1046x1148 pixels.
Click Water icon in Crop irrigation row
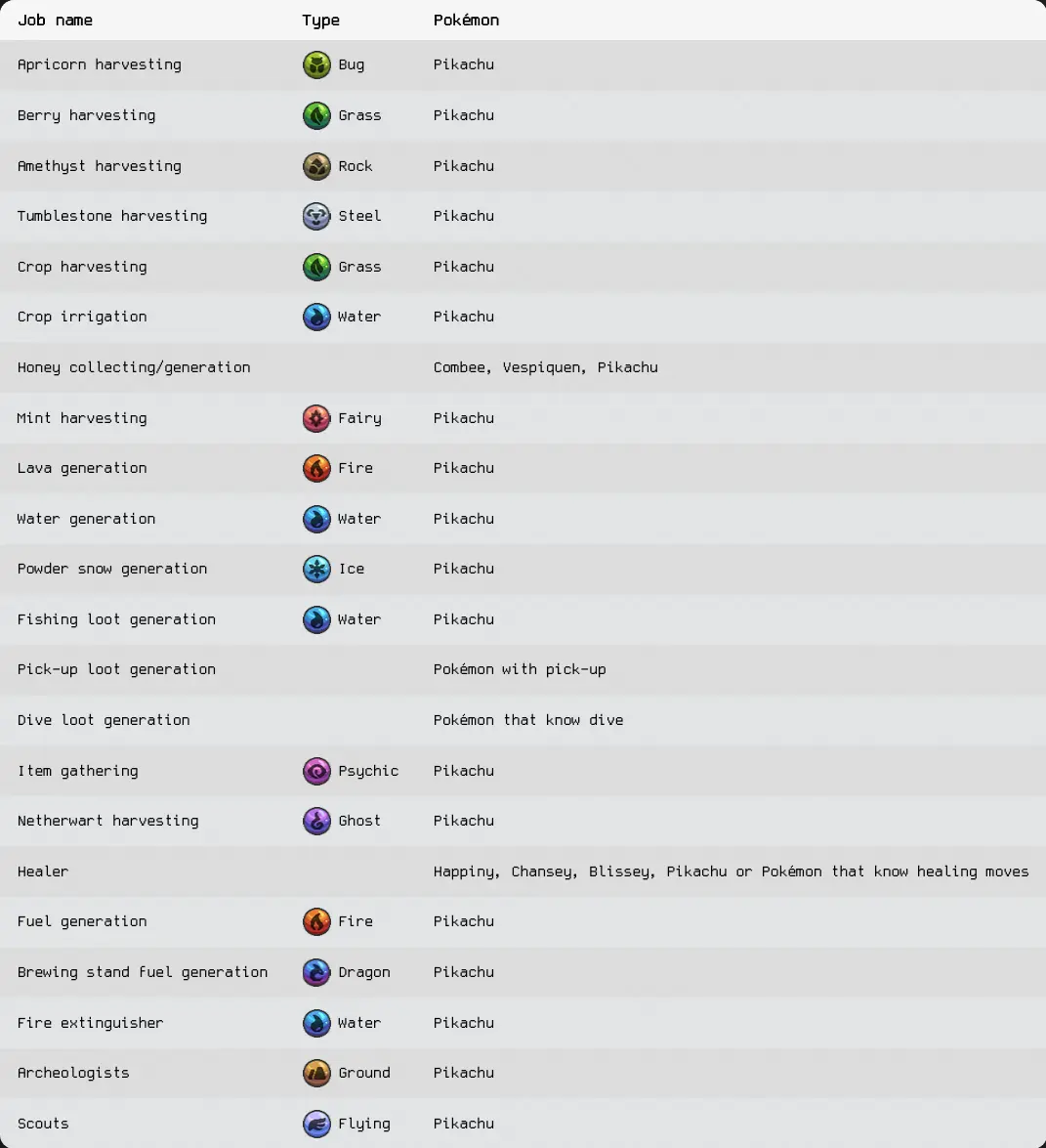click(x=316, y=317)
